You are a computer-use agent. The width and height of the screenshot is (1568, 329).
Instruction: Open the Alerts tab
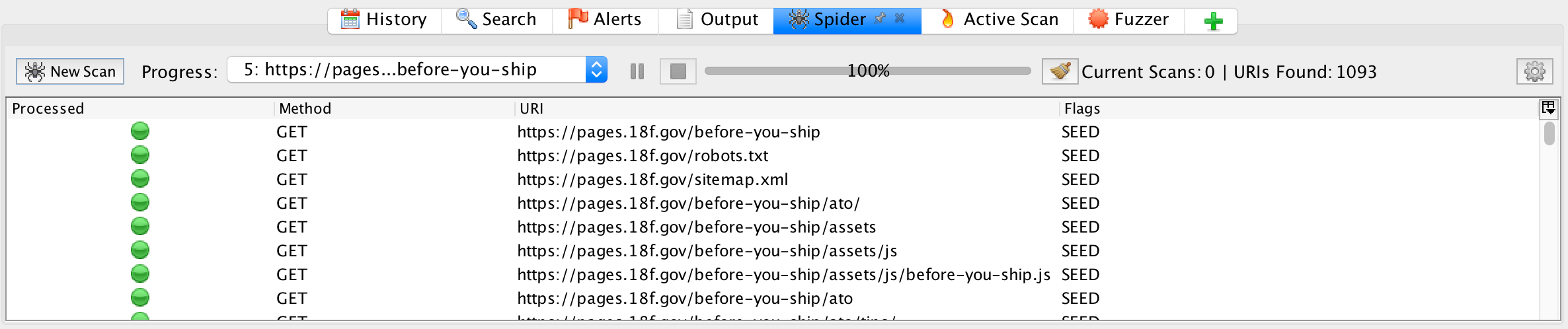tap(605, 20)
